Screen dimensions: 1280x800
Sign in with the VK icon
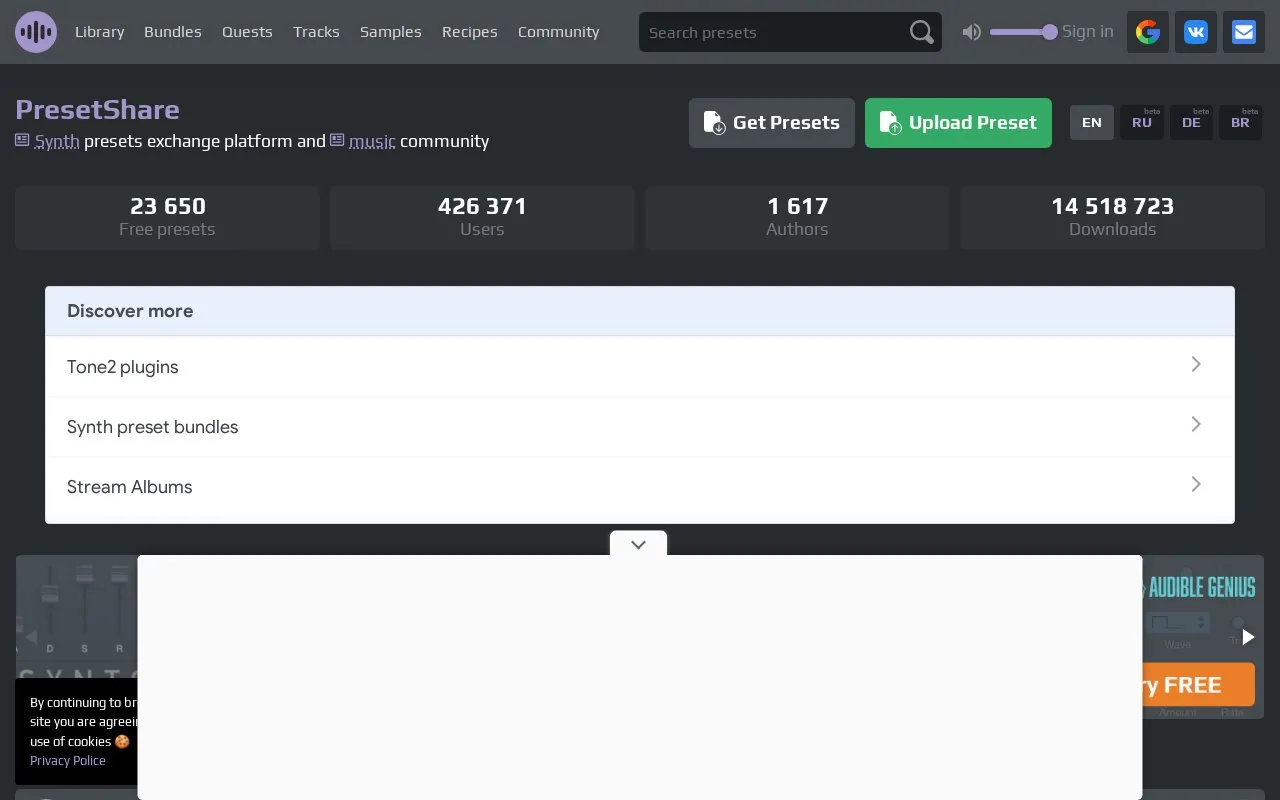coord(1196,32)
